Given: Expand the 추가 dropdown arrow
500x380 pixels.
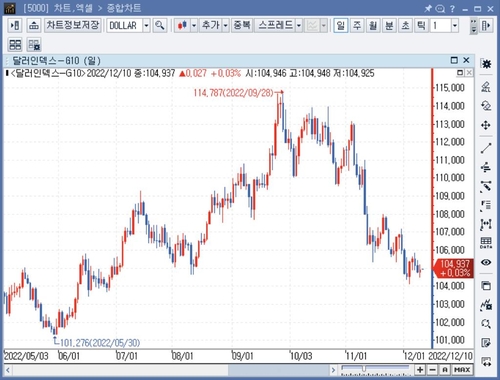Looking at the screenshot, I should [225, 26].
